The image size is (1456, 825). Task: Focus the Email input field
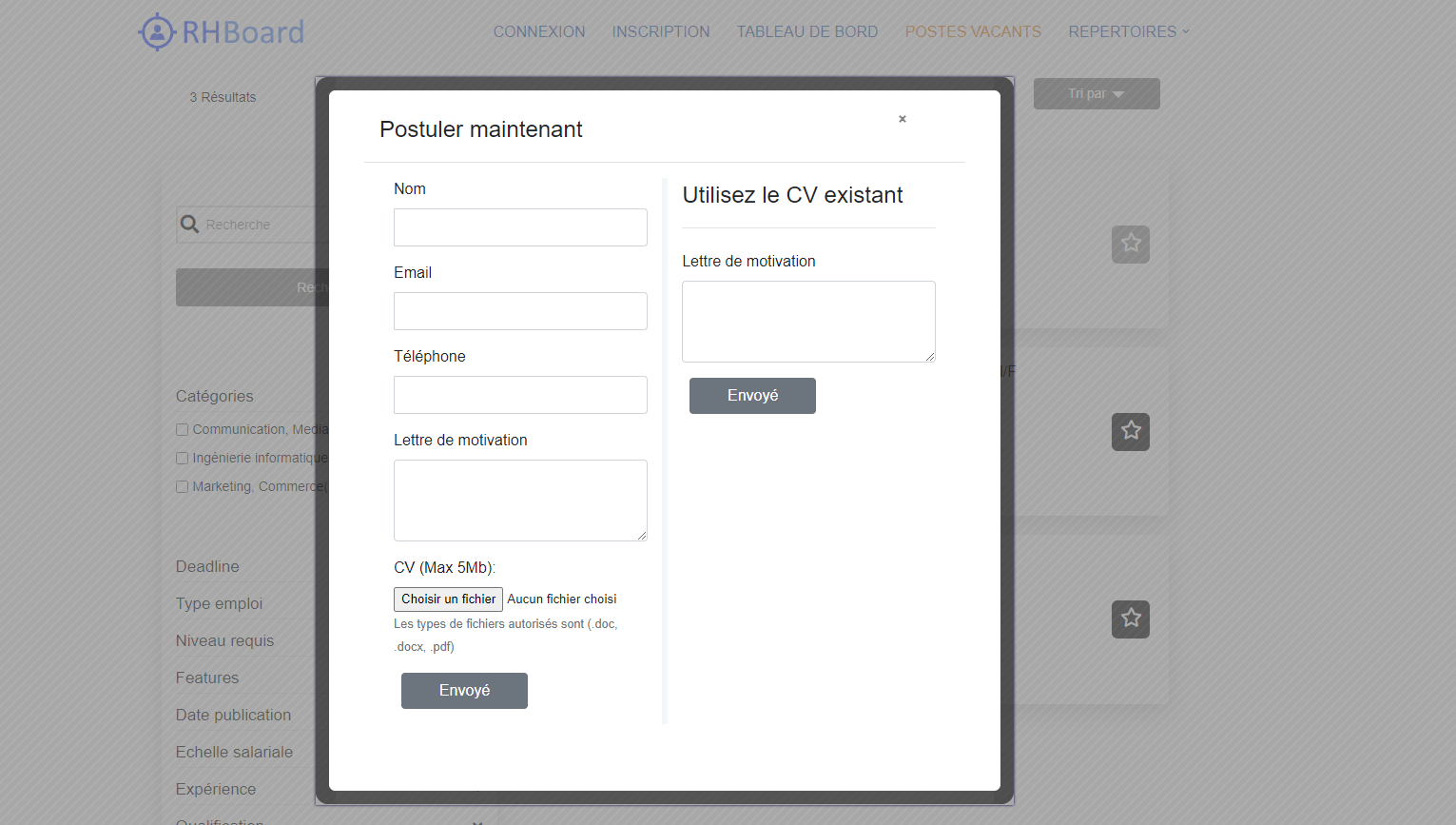coord(520,311)
